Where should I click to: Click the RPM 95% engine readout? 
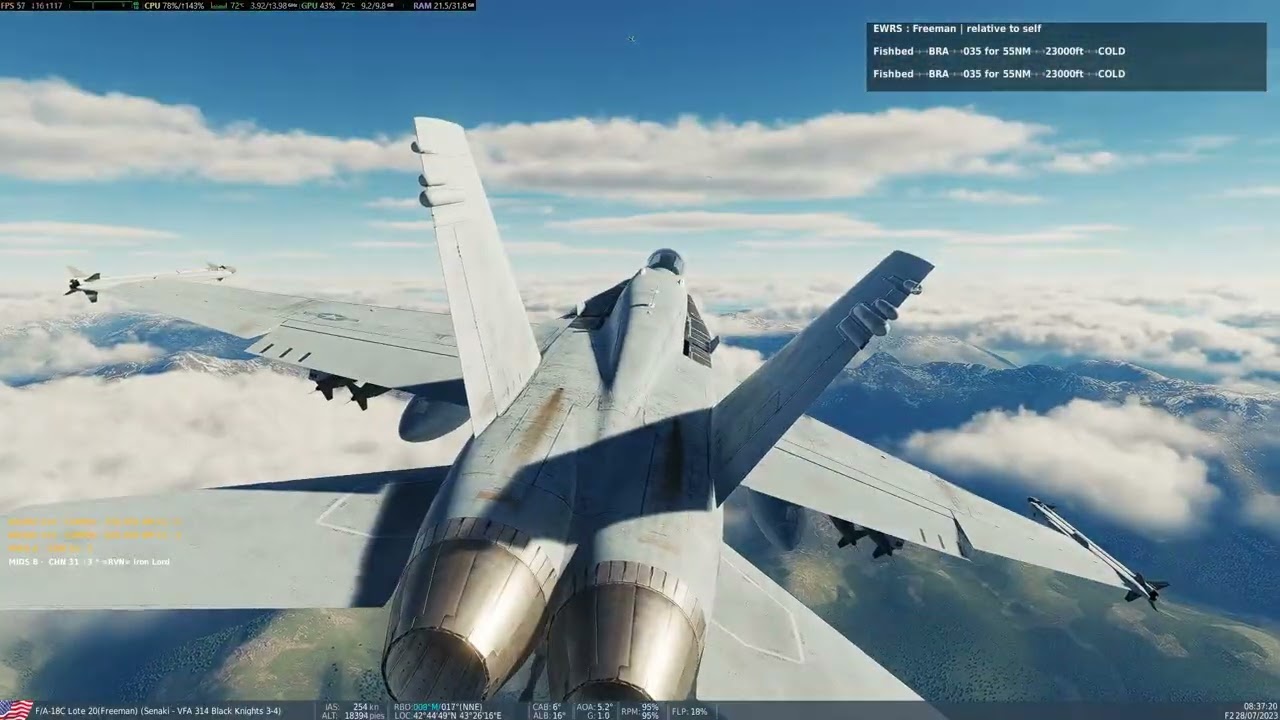[x=640, y=711]
